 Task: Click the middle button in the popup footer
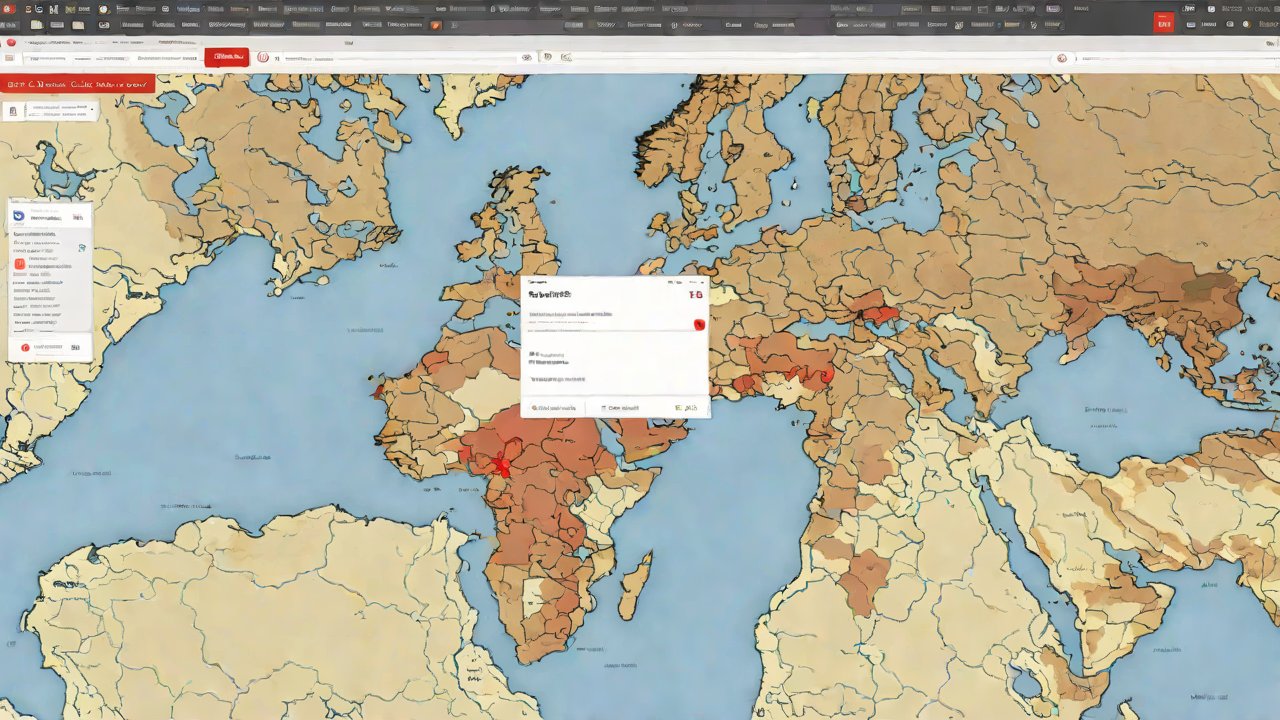[x=619, y=408]
